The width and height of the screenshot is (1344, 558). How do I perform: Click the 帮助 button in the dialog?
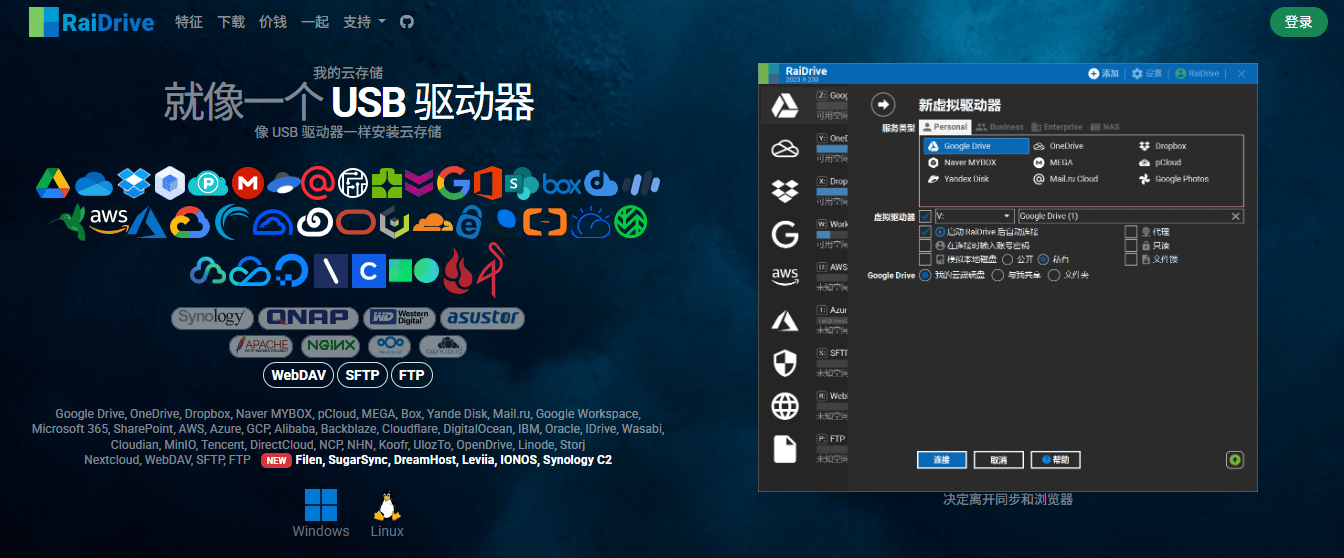pos(1056,460)
